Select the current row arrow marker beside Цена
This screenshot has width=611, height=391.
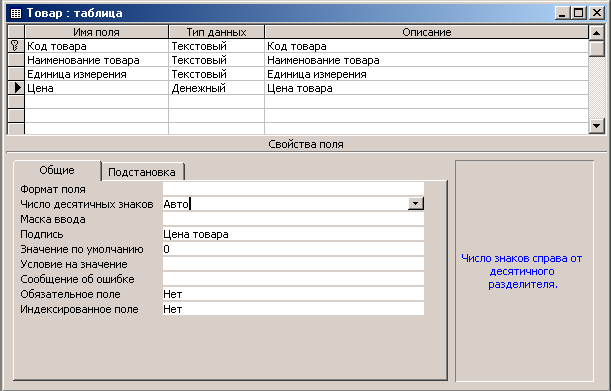coord(16,88)
